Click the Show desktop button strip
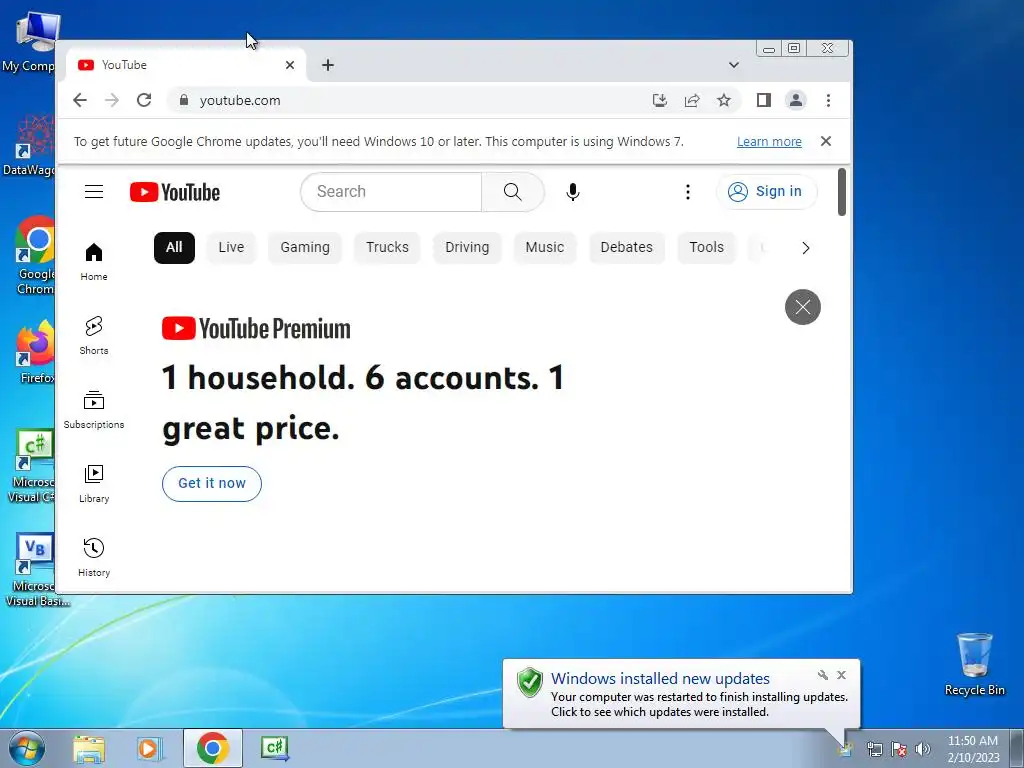Viewport: 1024px width, 768px height. click(1017, 748)
